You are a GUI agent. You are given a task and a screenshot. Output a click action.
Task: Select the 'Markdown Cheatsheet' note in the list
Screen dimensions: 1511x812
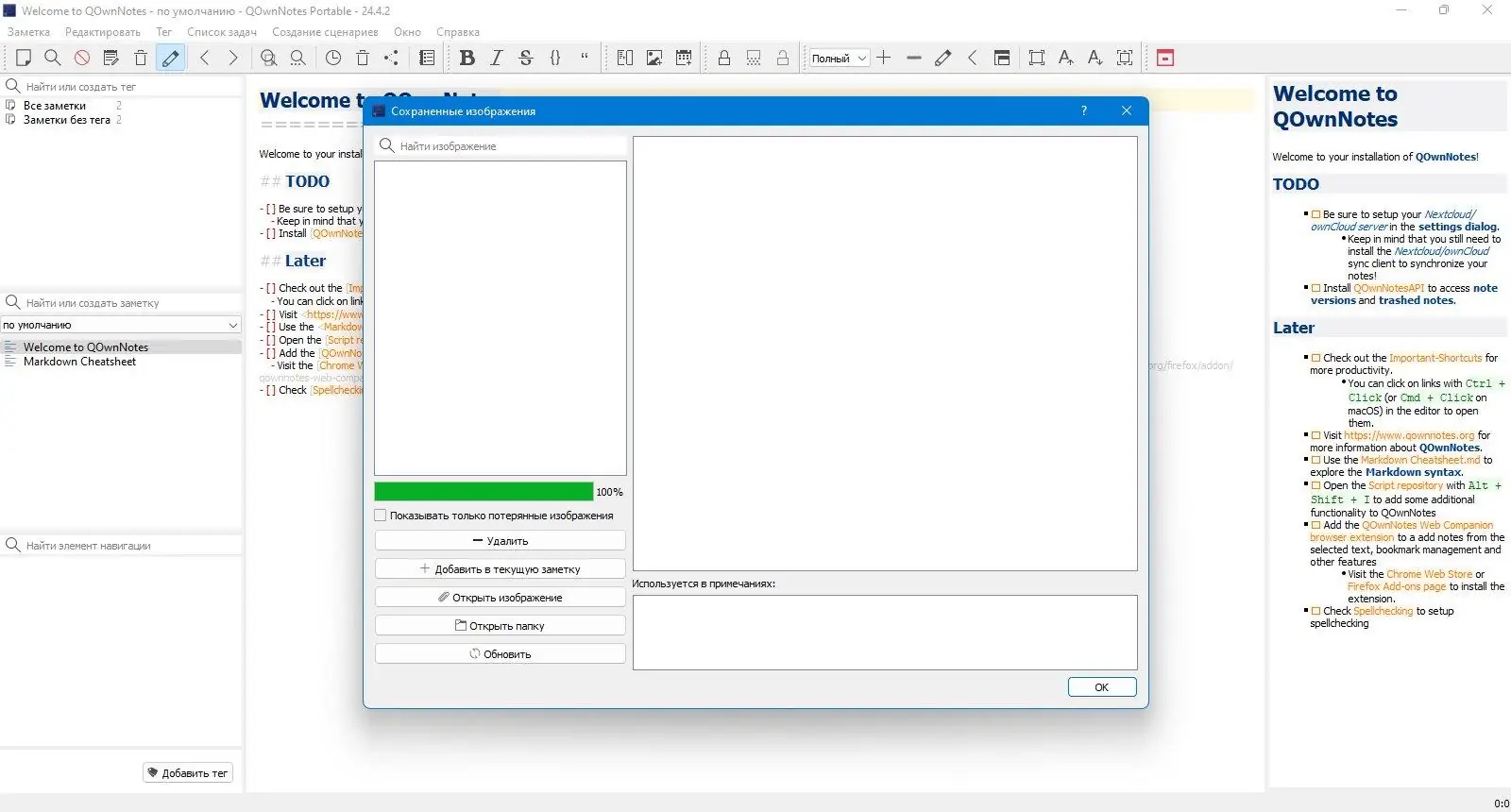[x=79, y=362]
